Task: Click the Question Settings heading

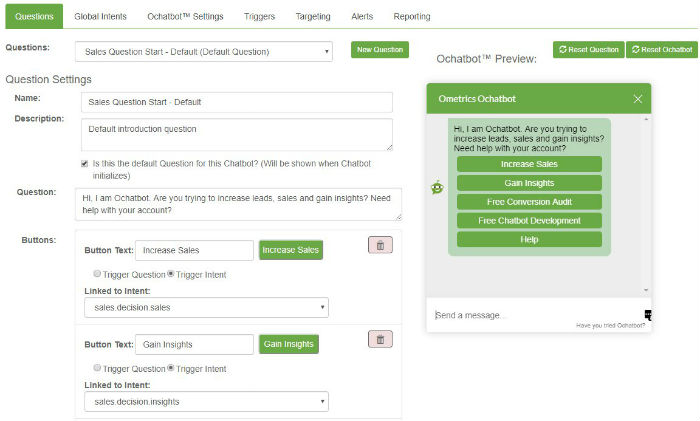Action: (48, 79)
